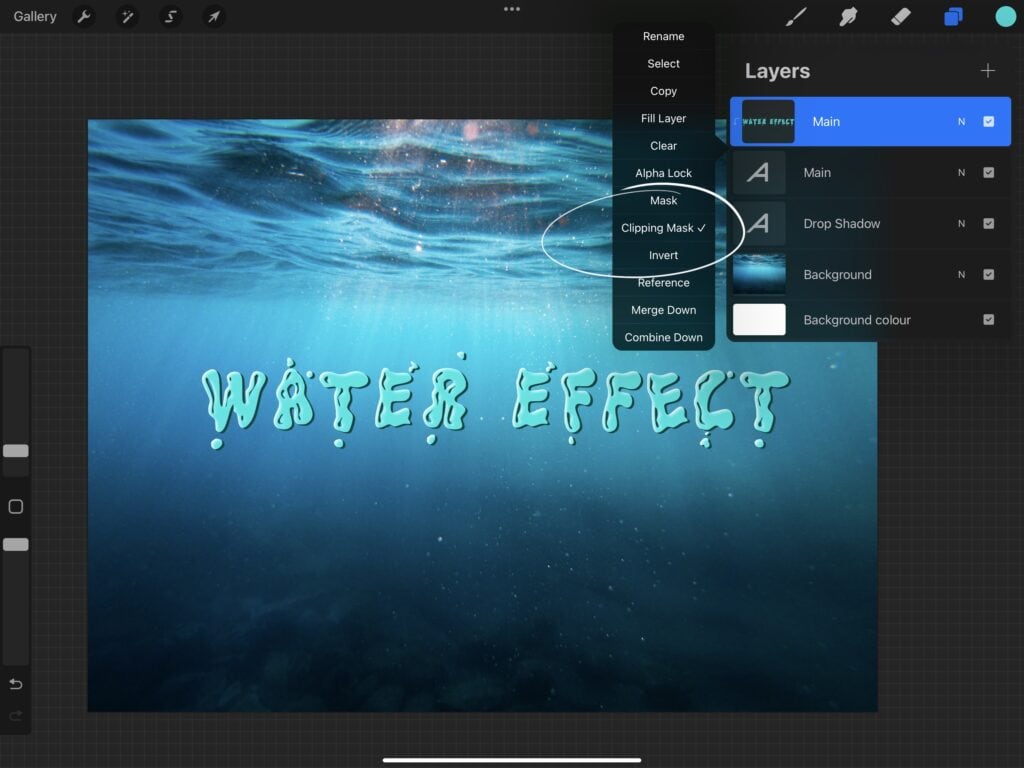
Task: Hide the Drop Shadow layer
Action: [x=988, y=224]
